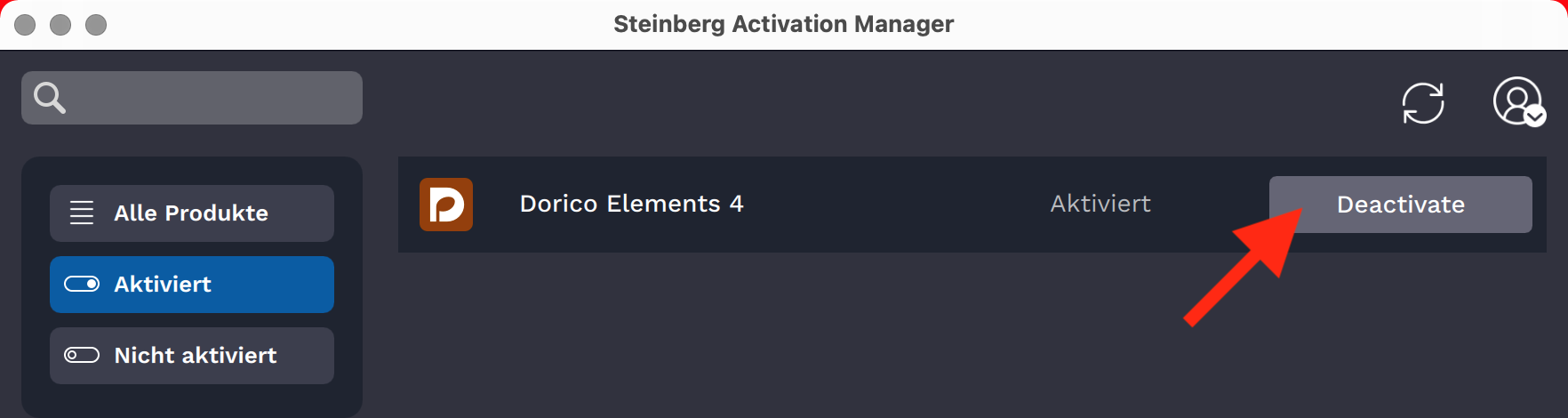Screen dimensions: 1568x418
Task: Refresh licenses with the circular arrows icon
Action: (1423, 103)
